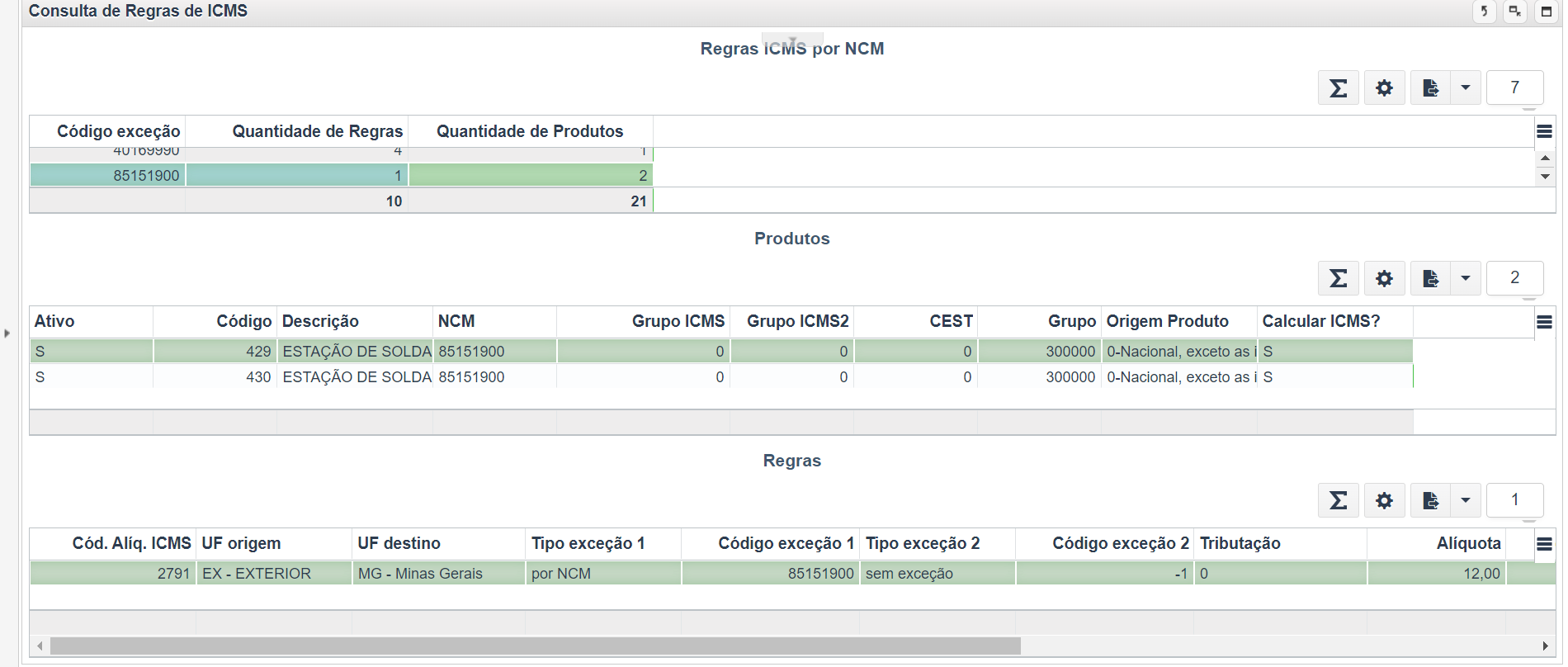Click the sem exceção cell
This screenshot has height=667, width=1568.
tap(937, 574)
